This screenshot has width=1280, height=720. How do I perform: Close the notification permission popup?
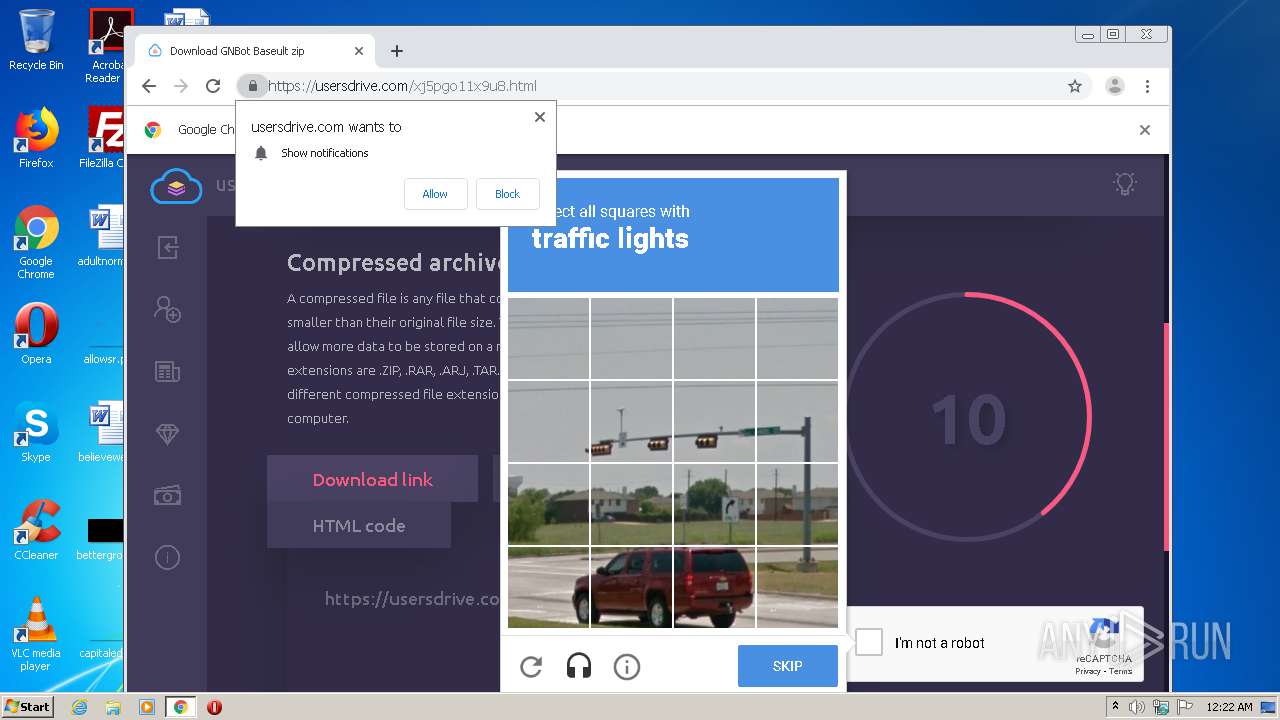coord(540,117)
